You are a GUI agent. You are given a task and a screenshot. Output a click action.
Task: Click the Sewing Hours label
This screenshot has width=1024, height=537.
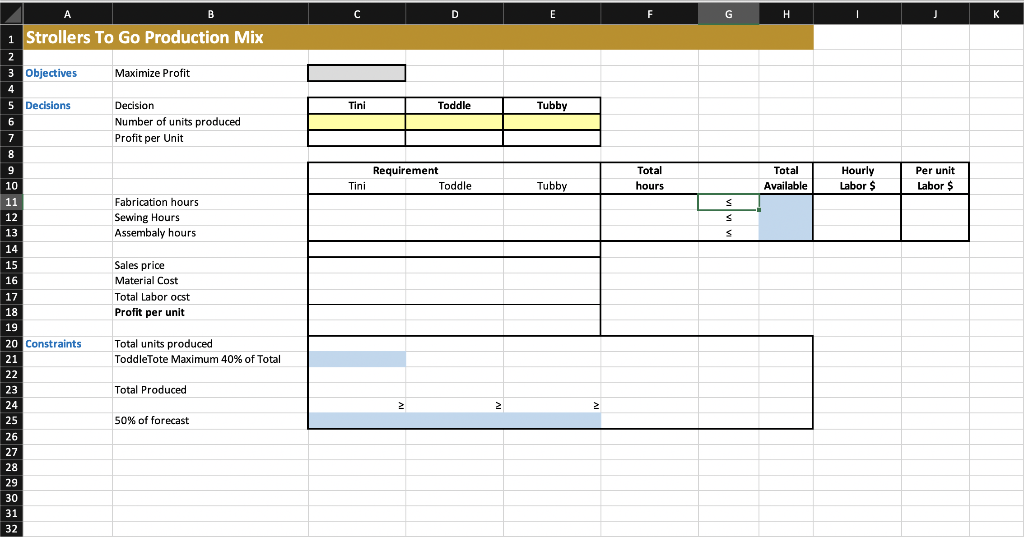click(x=147, y=218)
